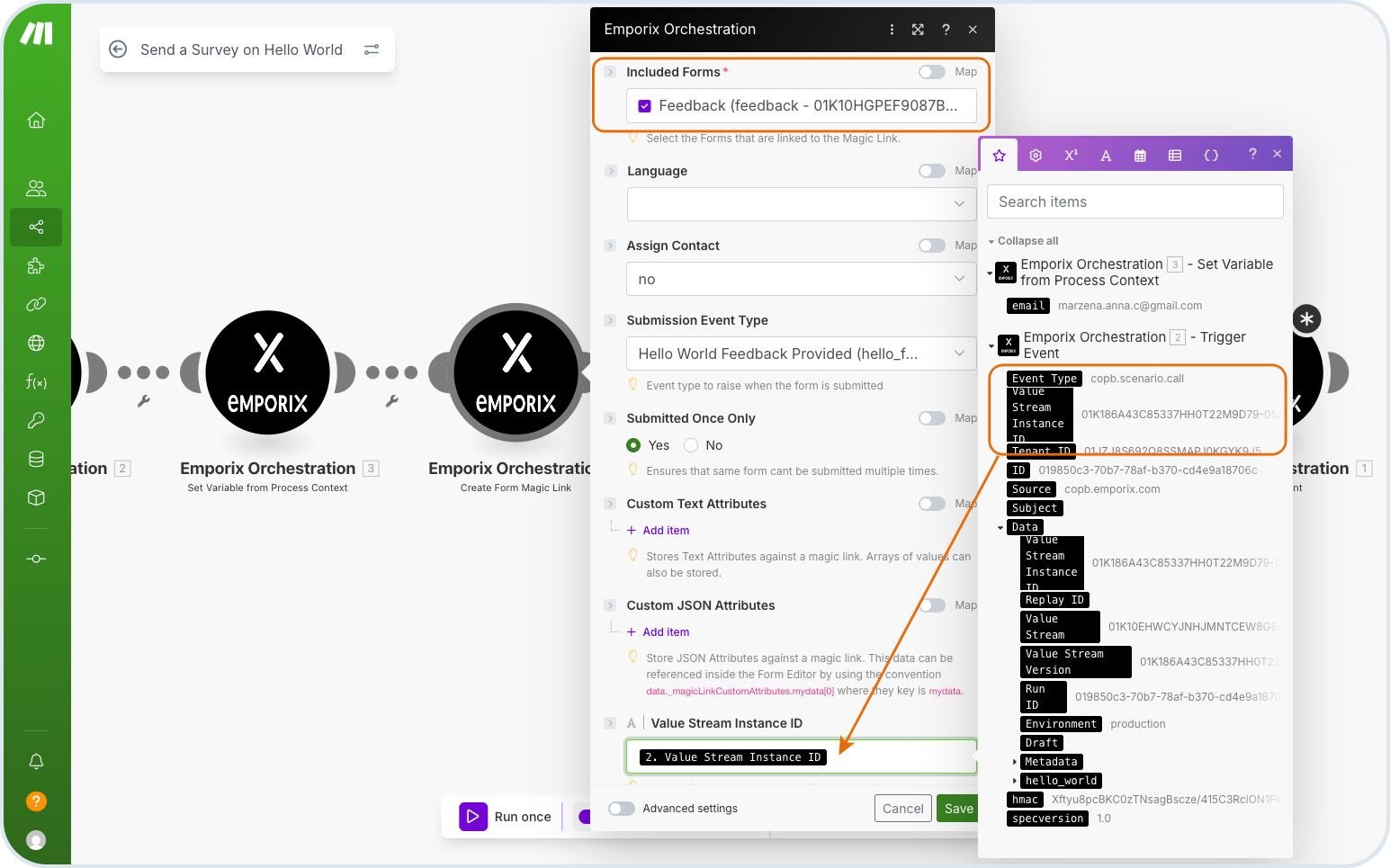Open the Home icon in sidebar

36,121
